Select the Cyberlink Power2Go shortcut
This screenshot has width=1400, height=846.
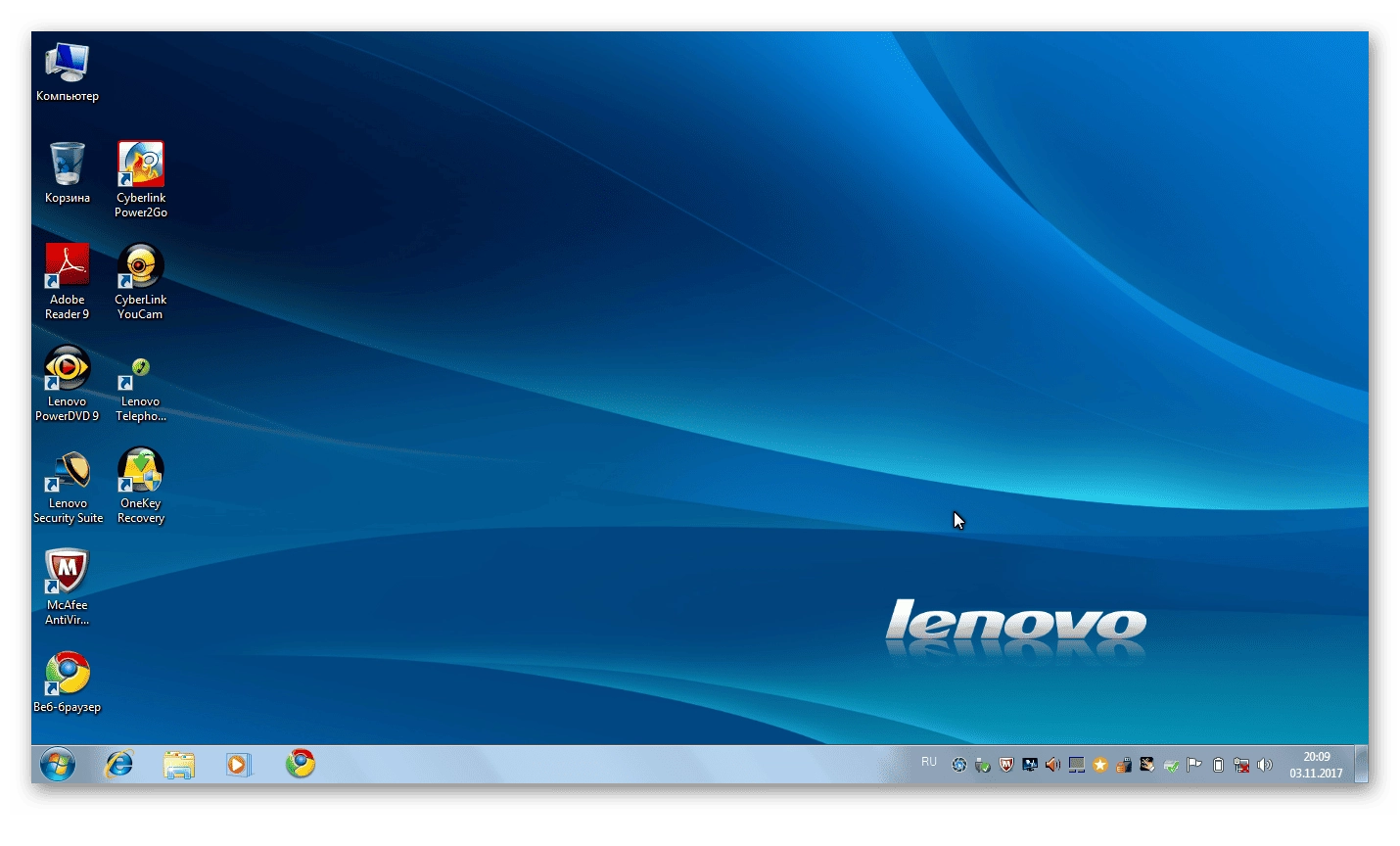(141, 179)
